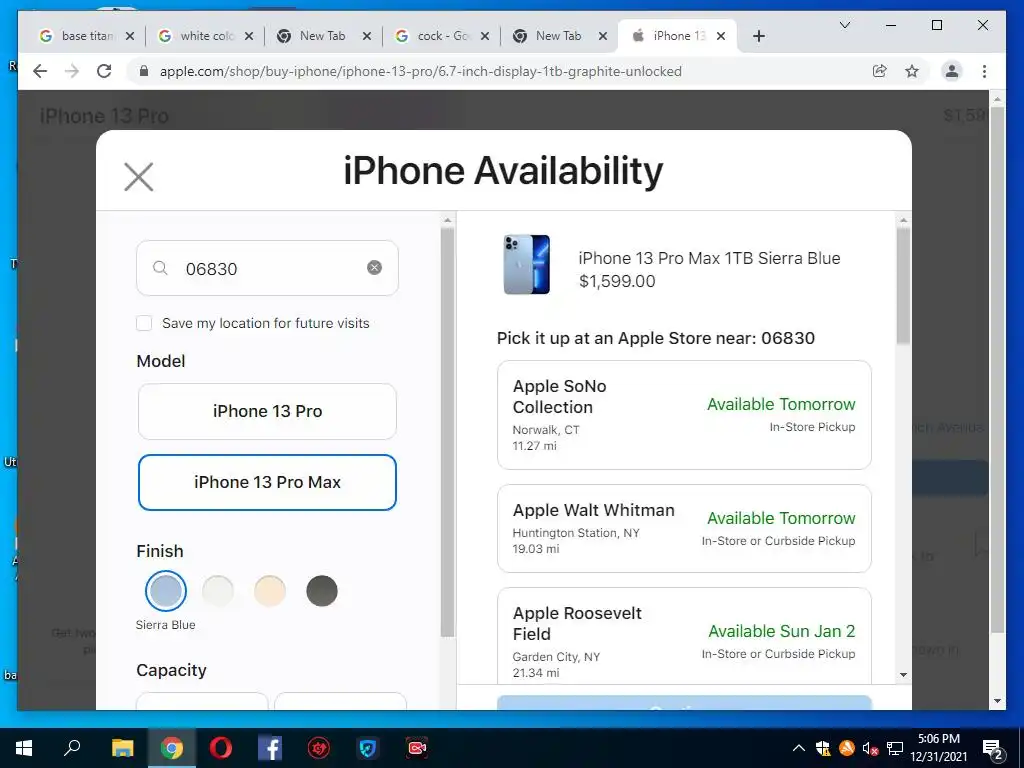
Task: Choose the Sierra Blue finish swatch
Action: click(x=166, y=590)
